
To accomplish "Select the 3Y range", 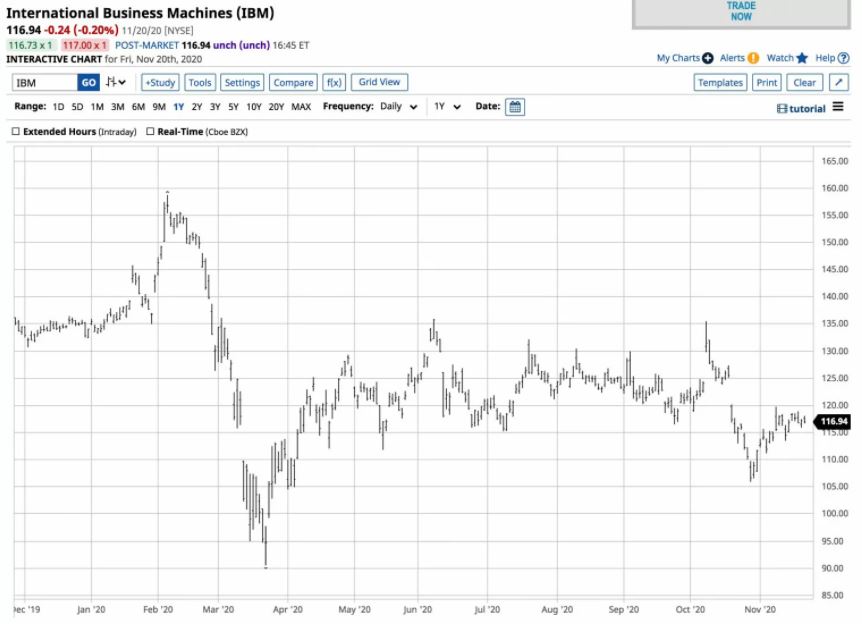I will point(215,107).
